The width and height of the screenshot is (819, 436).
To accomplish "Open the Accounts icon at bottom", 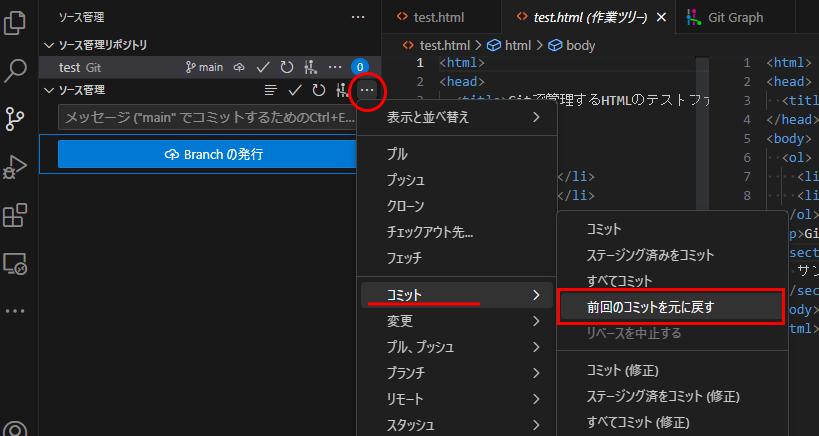I will point(15,429).
